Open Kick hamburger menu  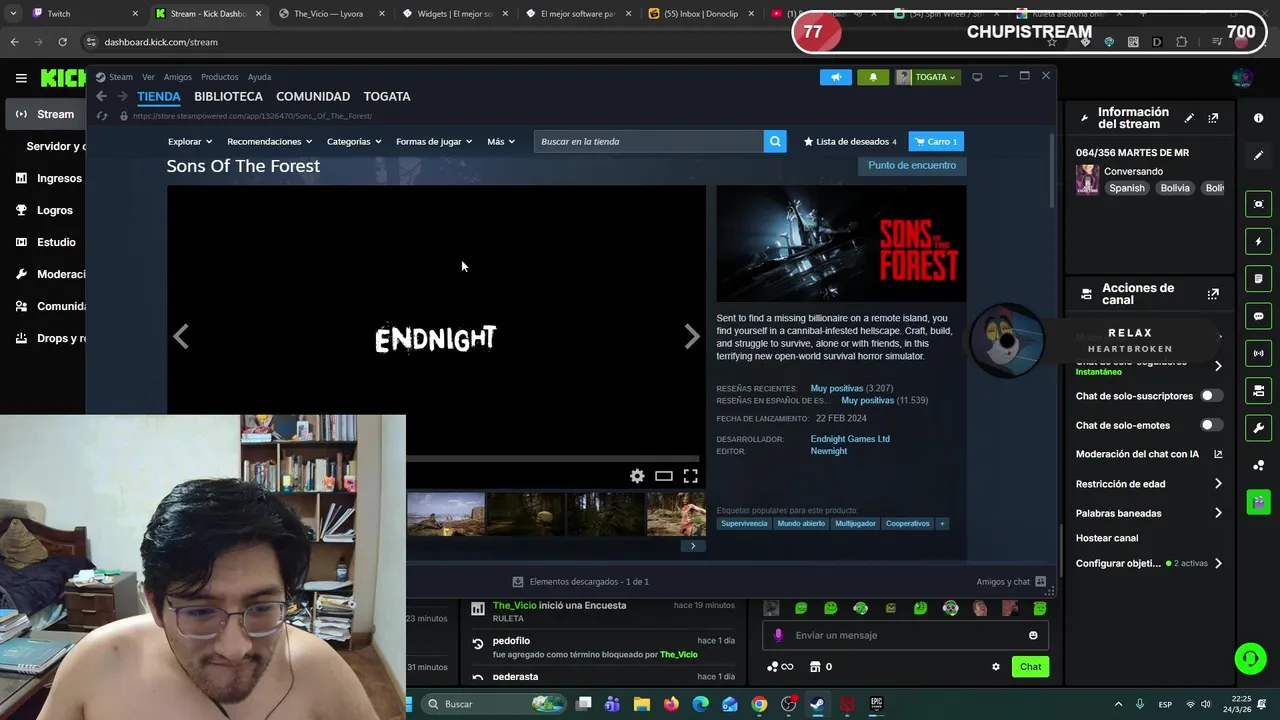[x=21, y=77]
